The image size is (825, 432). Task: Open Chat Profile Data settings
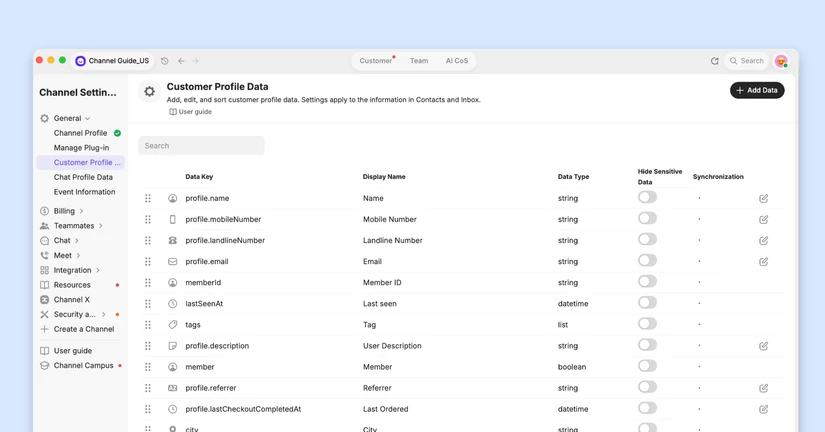click(x=83, y=177)
